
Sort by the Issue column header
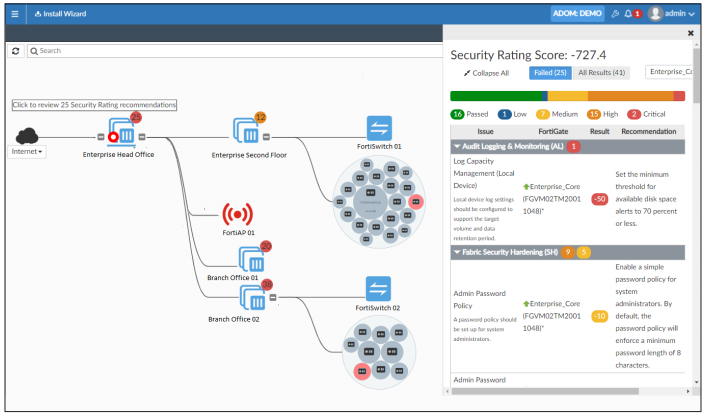485,131
